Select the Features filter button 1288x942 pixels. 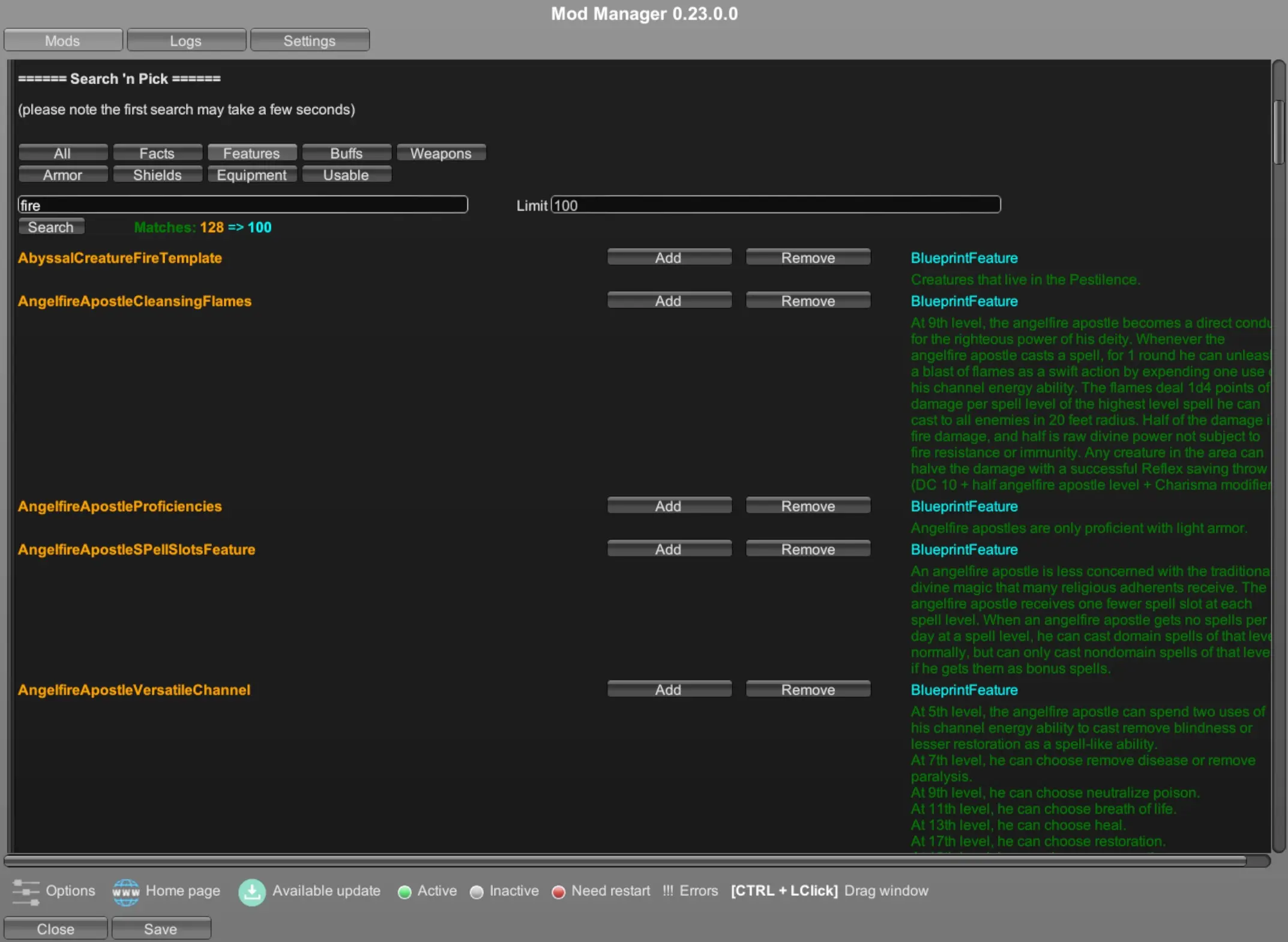click(251, 153)
